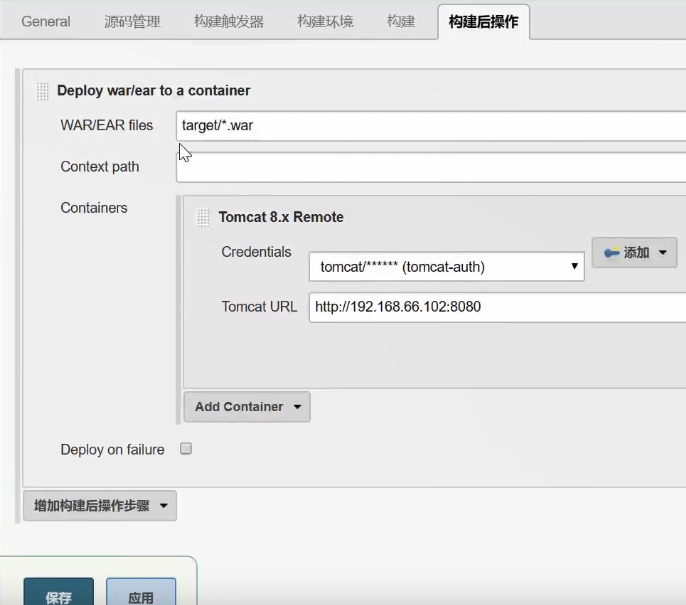Grab the Tomcat 8.x Remote drag handle
Screen dimensions: 686x605
(x=203, y=217)
